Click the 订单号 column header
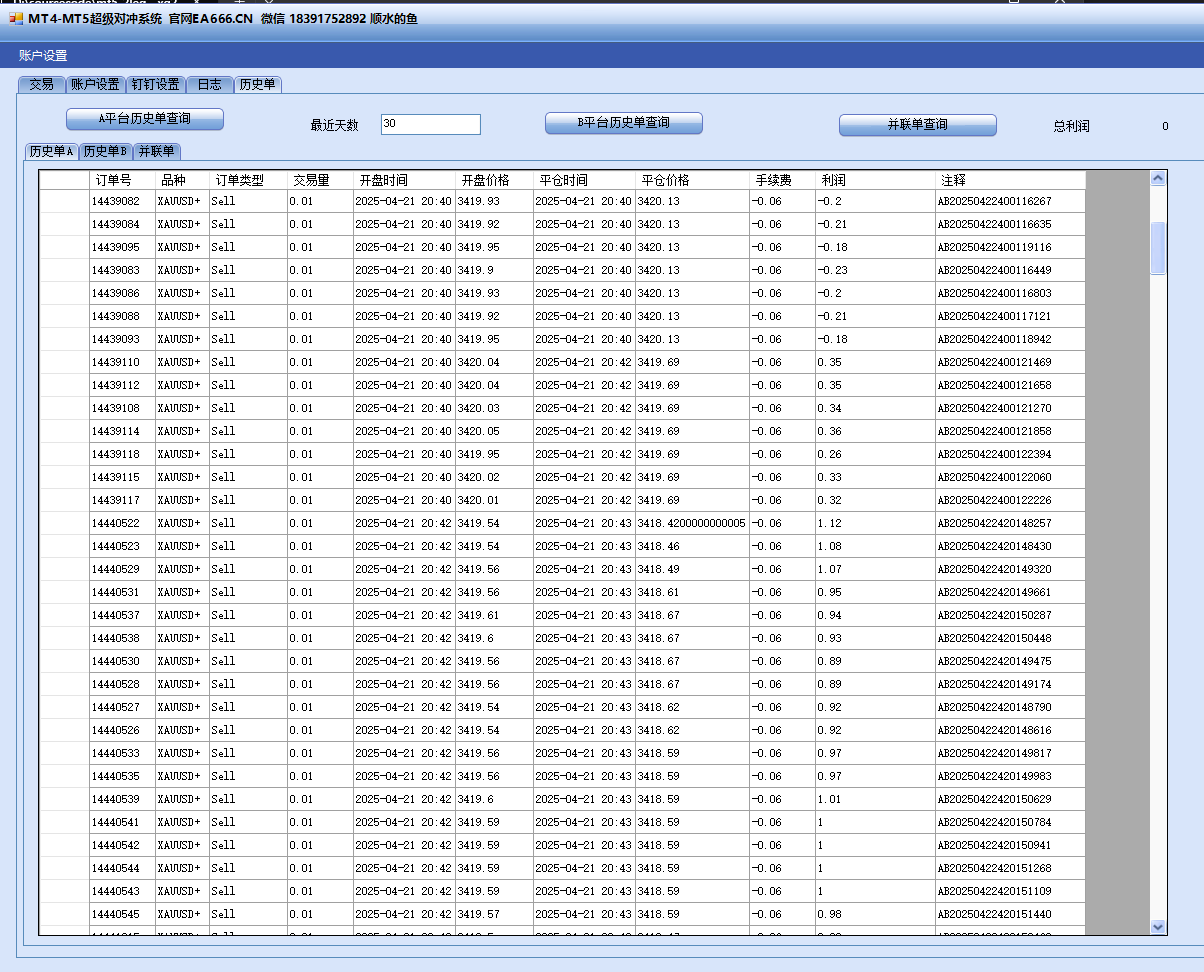The image size is (1204, 972). pos(114,181)
